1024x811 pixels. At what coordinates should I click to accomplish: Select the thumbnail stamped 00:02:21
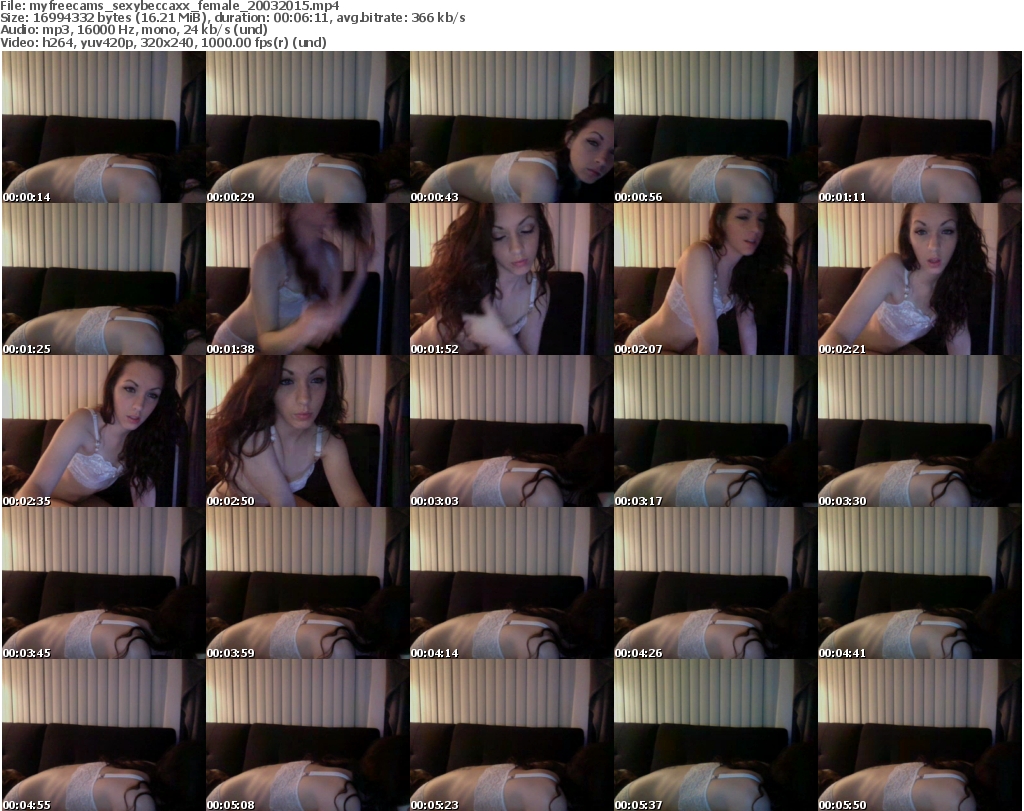tap(920, 279)
